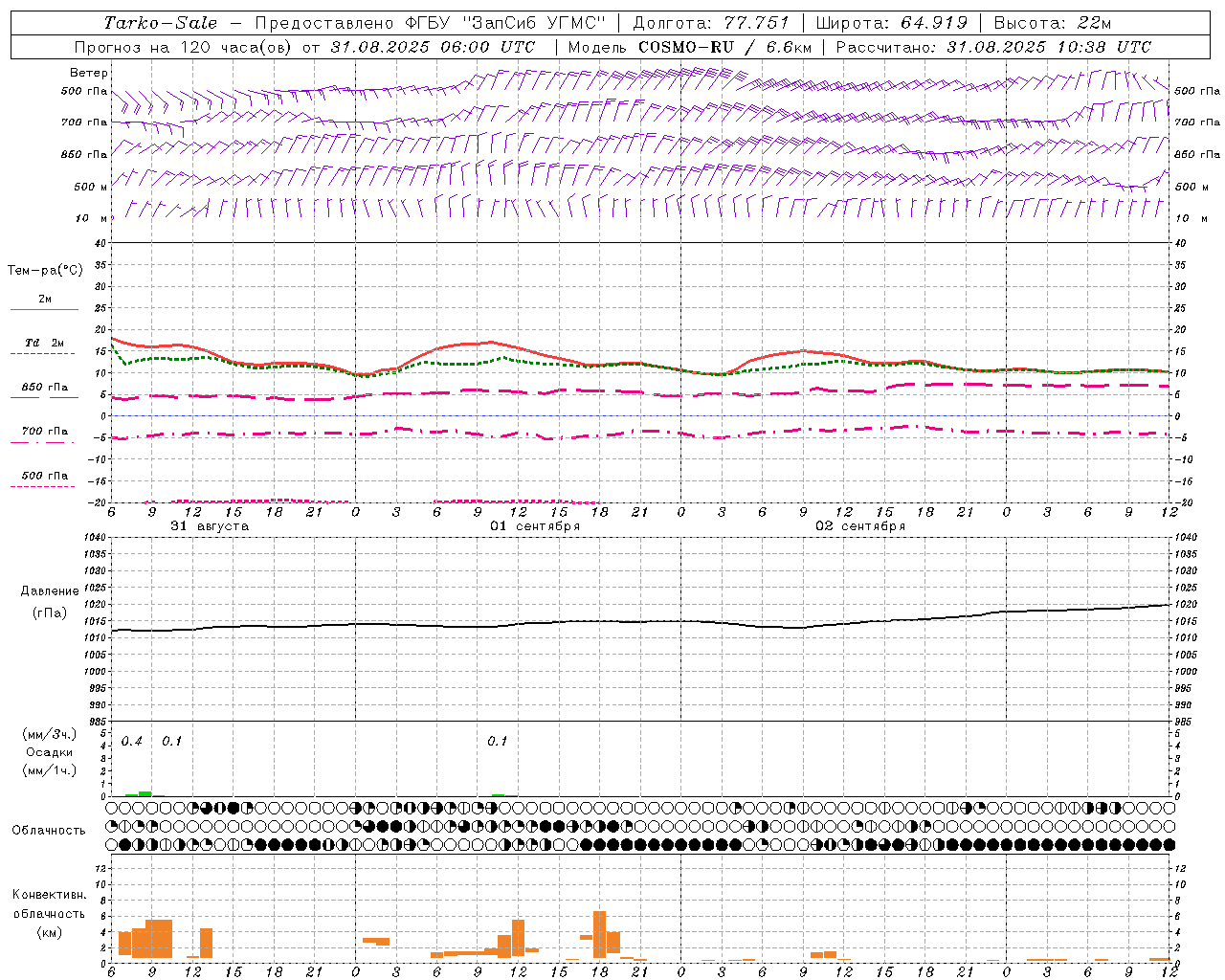
Task: Click the 'Td 2м' dew point legend entry
Action: [x=45, y=343]
